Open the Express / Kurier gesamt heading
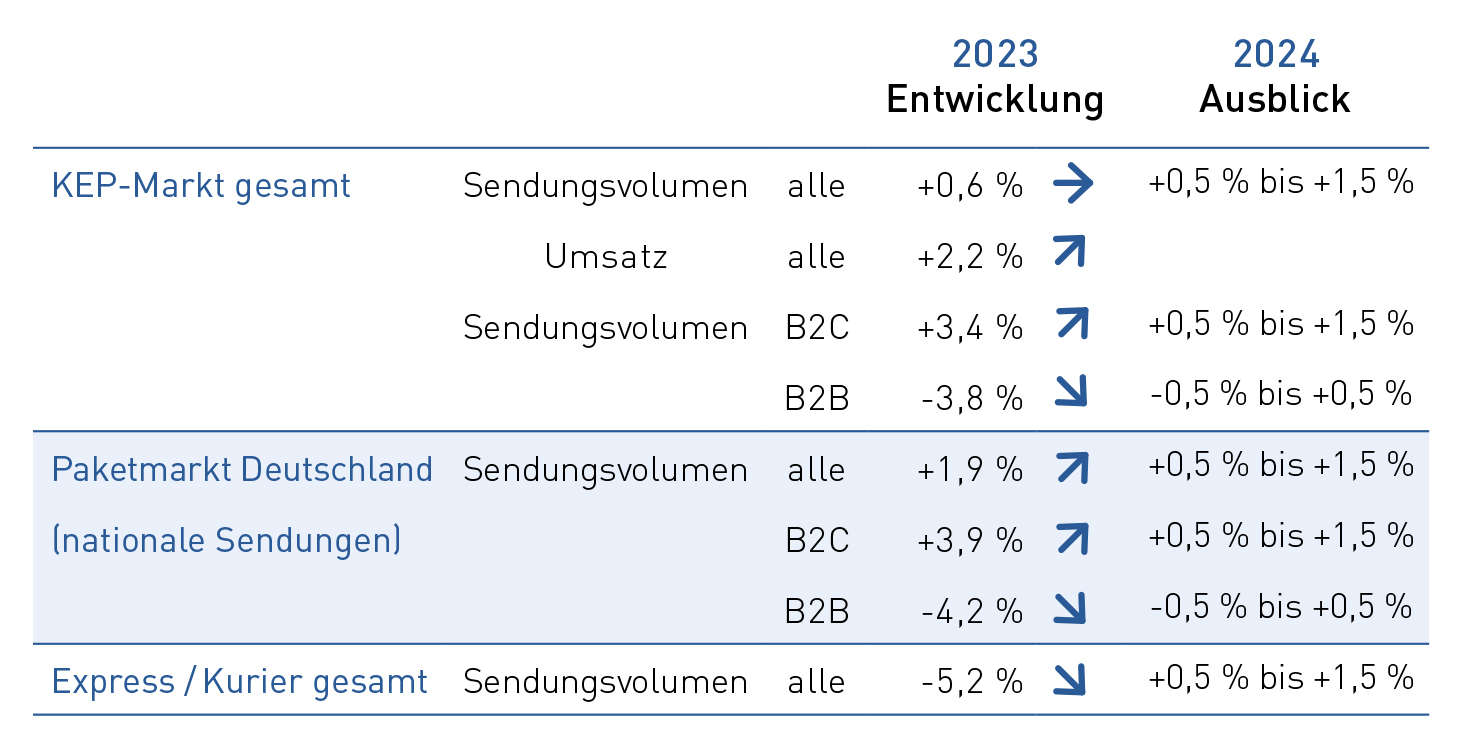This screenshot has width=1462, height=746. 239,682
